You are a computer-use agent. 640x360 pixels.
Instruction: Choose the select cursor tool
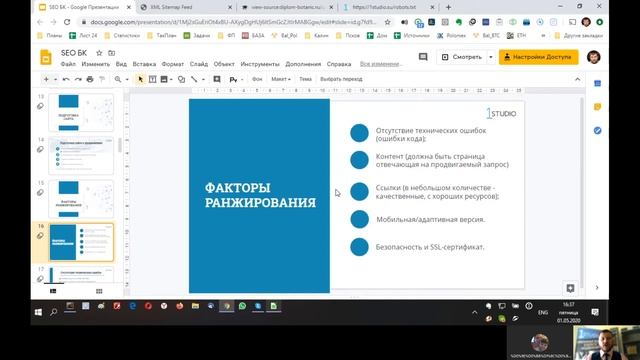coord(140,79)
